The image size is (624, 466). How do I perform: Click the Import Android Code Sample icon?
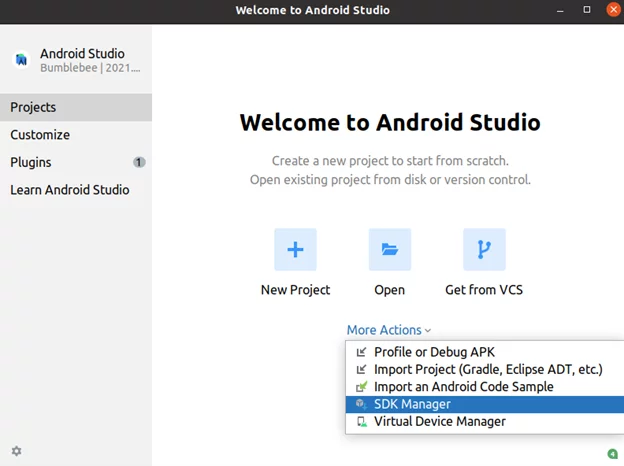361,386
